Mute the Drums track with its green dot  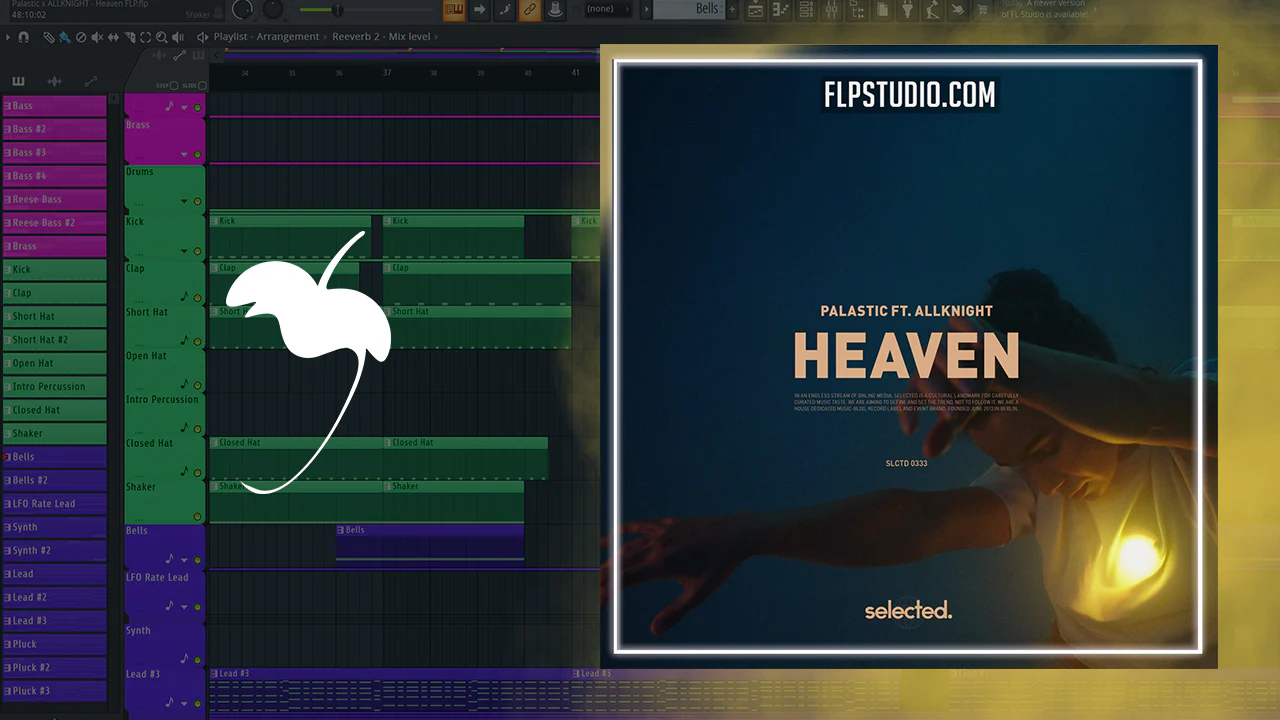pos(197,202)
